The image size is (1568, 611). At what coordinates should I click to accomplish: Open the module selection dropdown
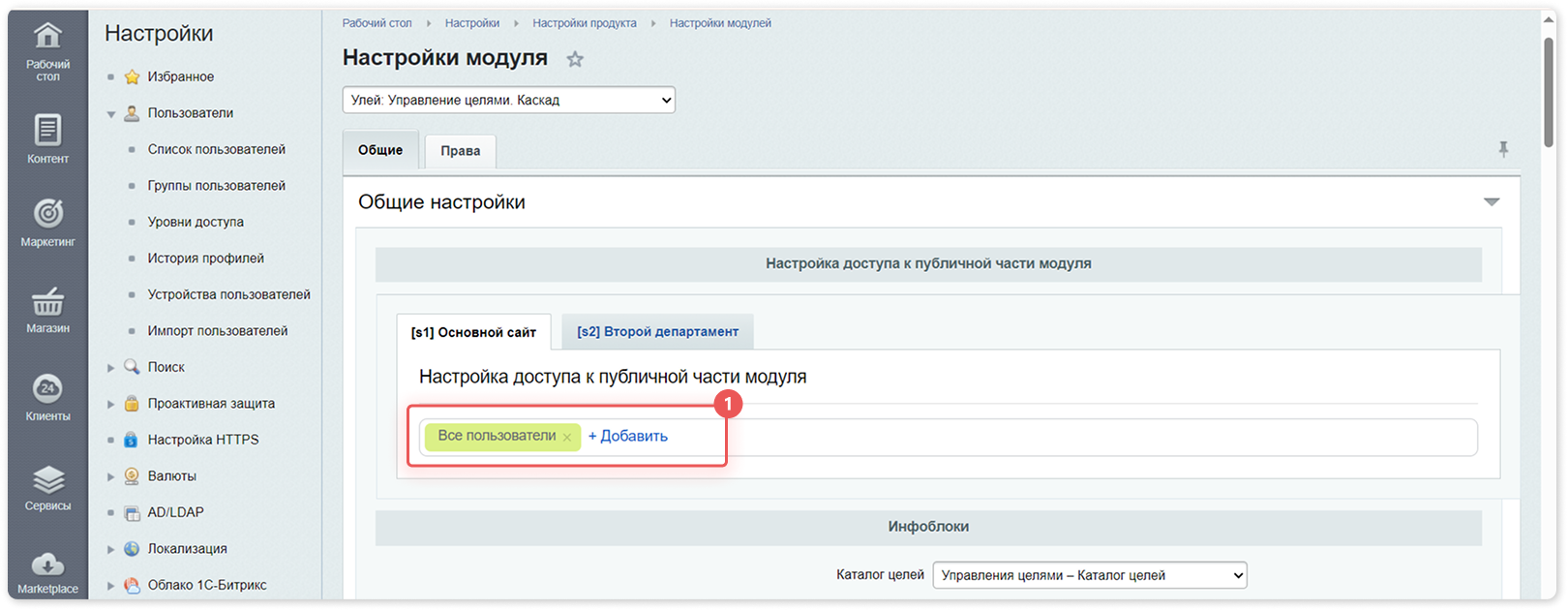pos(508,100)
